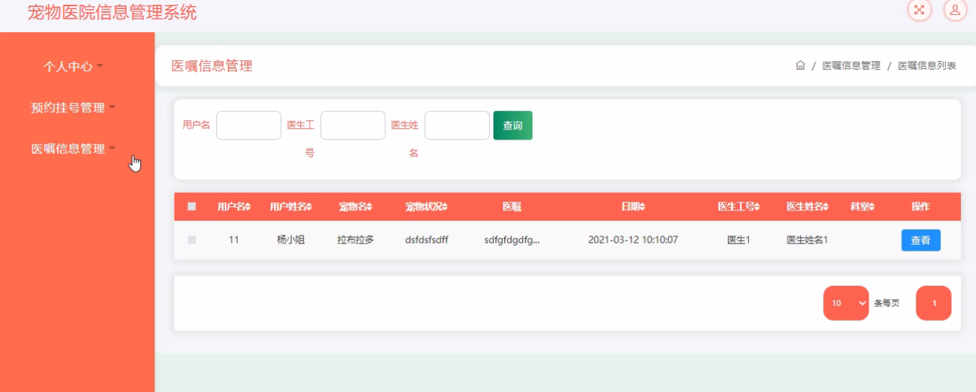976x392 pixels.
Task: Click the 操作 column header
Action: coord(921,207)
